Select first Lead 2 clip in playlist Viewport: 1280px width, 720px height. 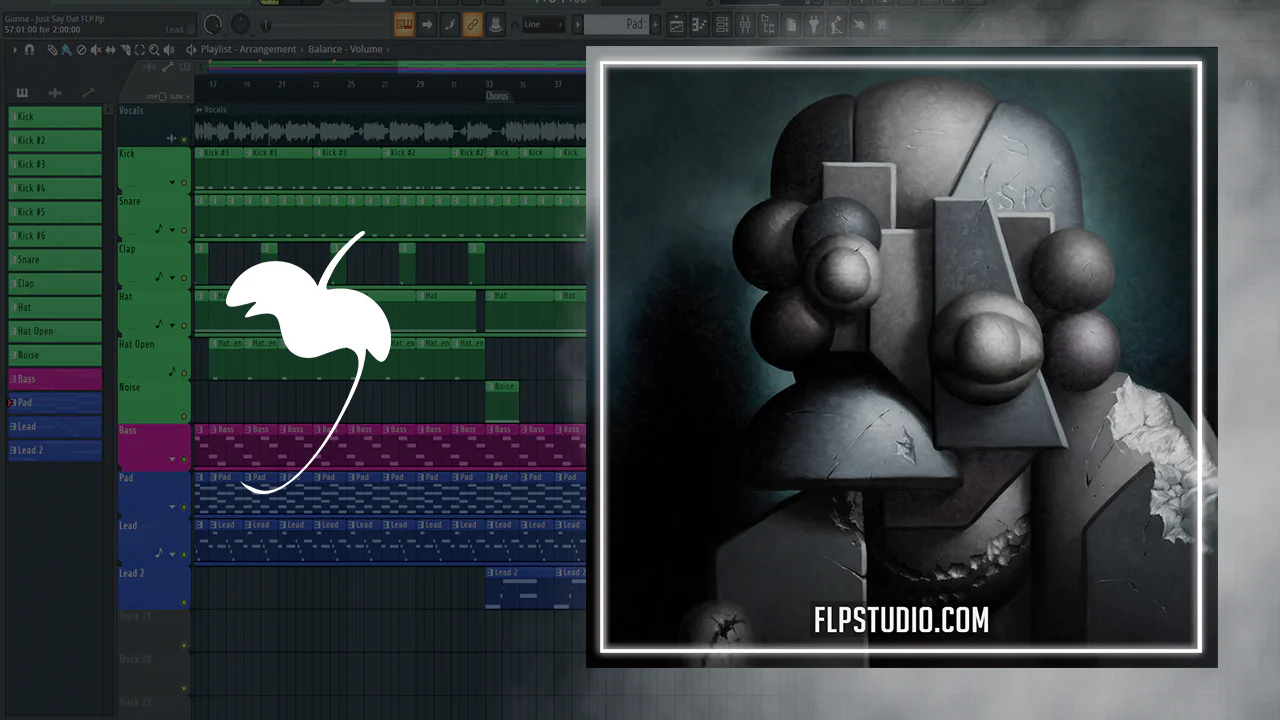tap(518, 587)
